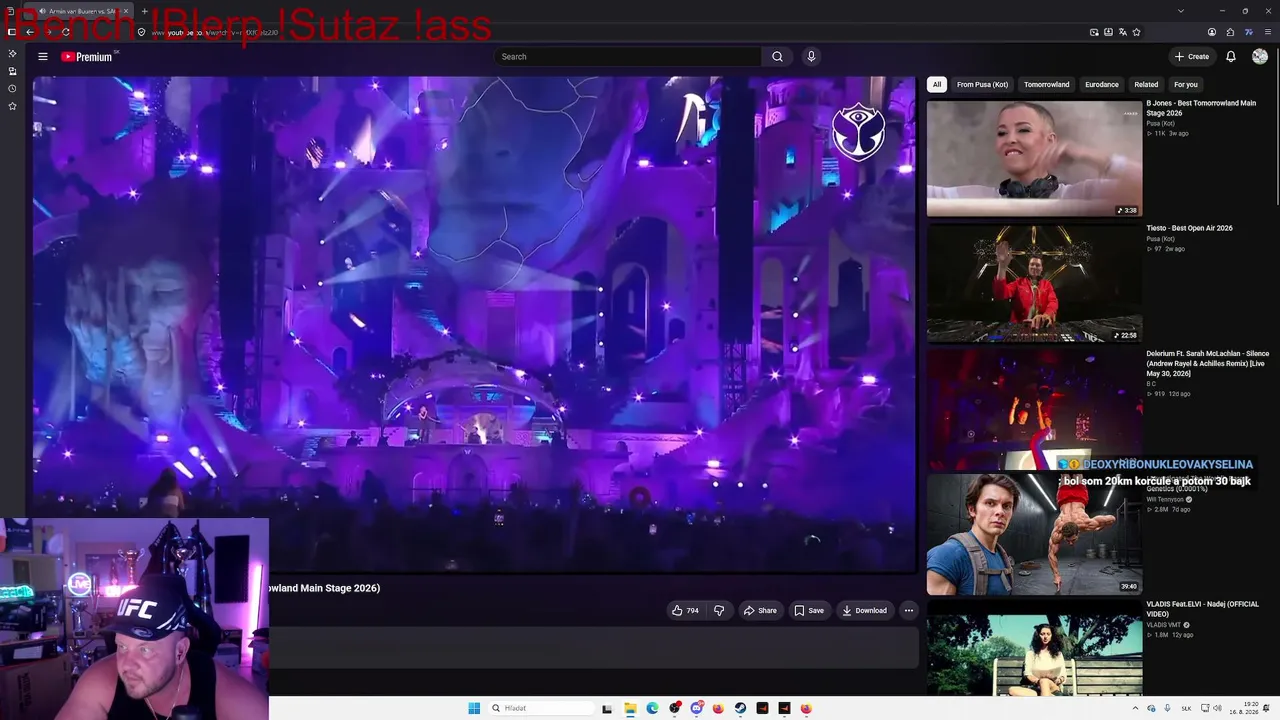1280x720 pixels.
Task: Download the video
Action: coord(865,610)
